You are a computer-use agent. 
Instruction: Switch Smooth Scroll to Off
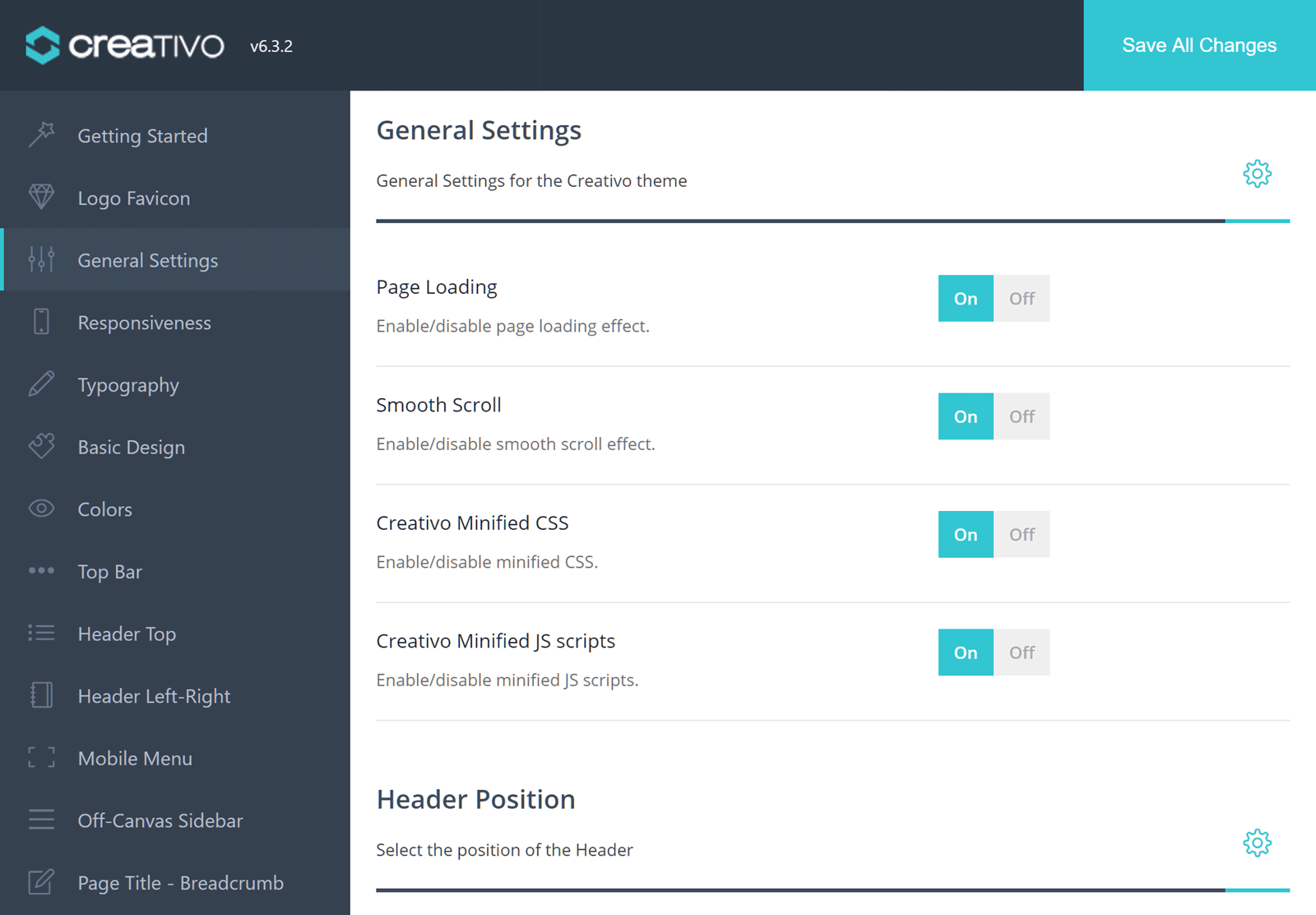click(x=1022, y=416)
